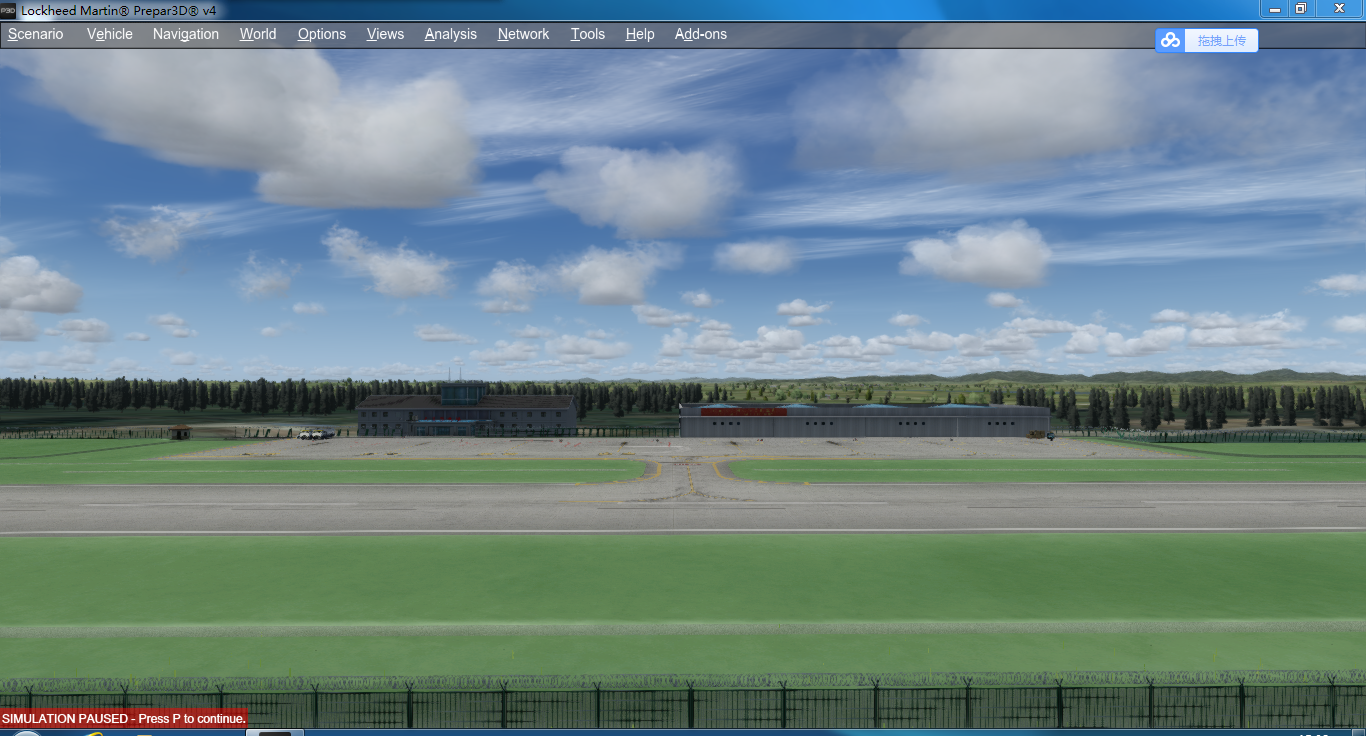1366x736 pixels.
Task: Click the Prepar3D icon in title bar
Action: coord(8,10)
